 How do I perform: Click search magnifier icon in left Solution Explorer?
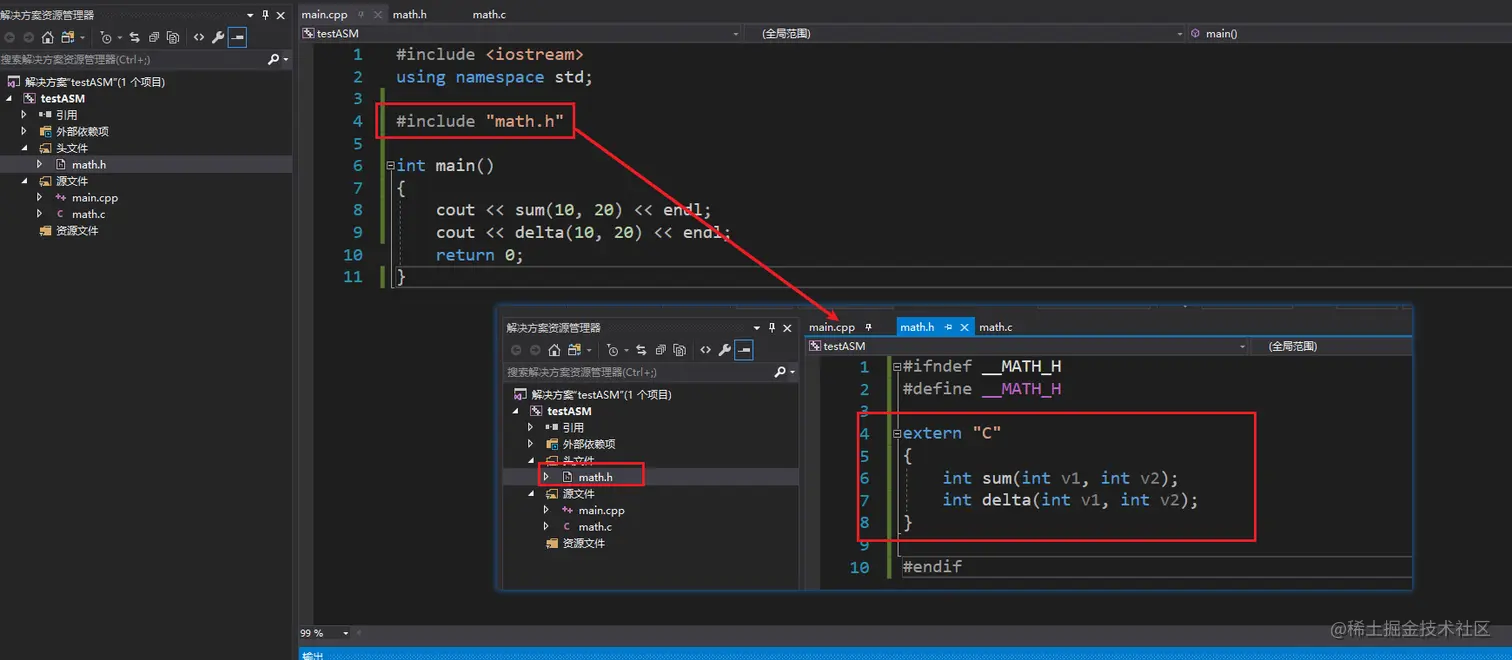point(274,59)
